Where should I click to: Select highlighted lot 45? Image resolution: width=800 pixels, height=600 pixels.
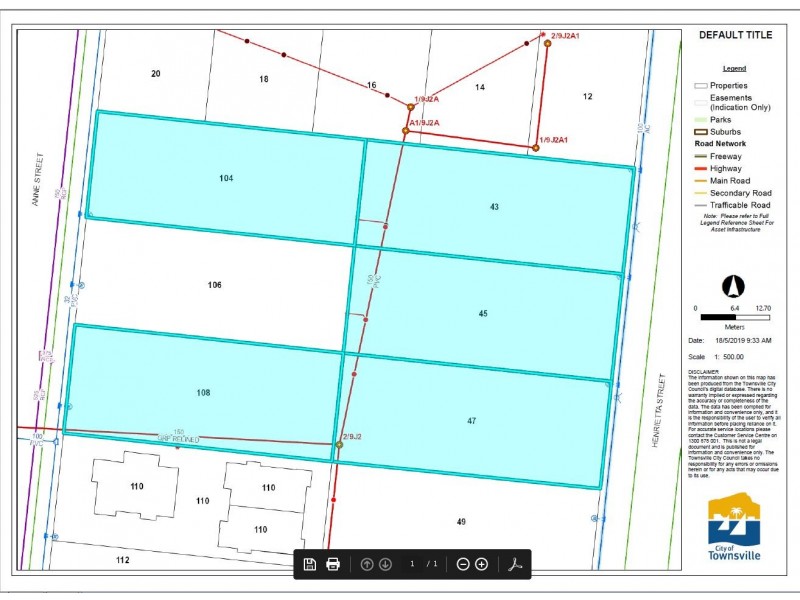(483, 313)
